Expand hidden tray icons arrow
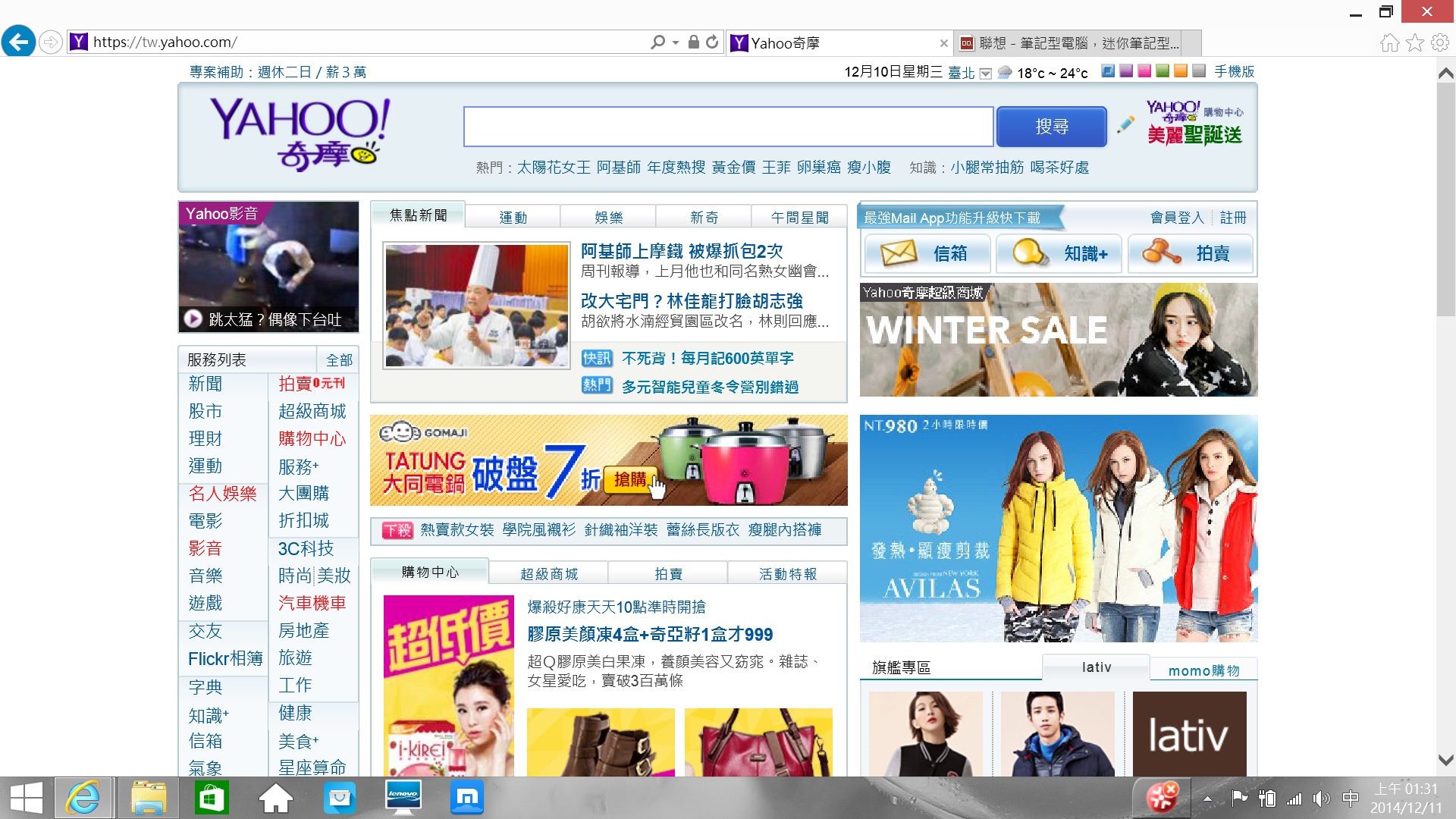Viewport: 1456px width, 819px height. [x=1207, y=799]
